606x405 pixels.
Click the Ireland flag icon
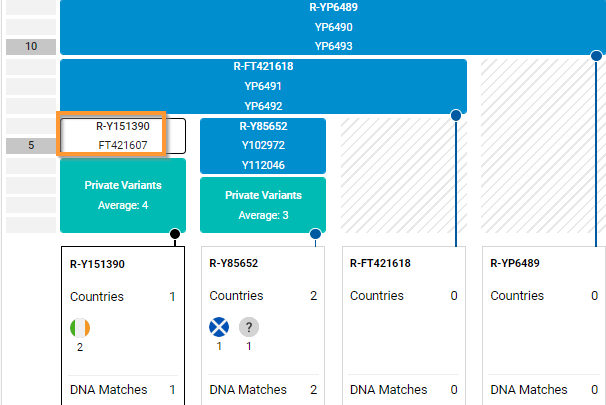[x=80, y=328]
